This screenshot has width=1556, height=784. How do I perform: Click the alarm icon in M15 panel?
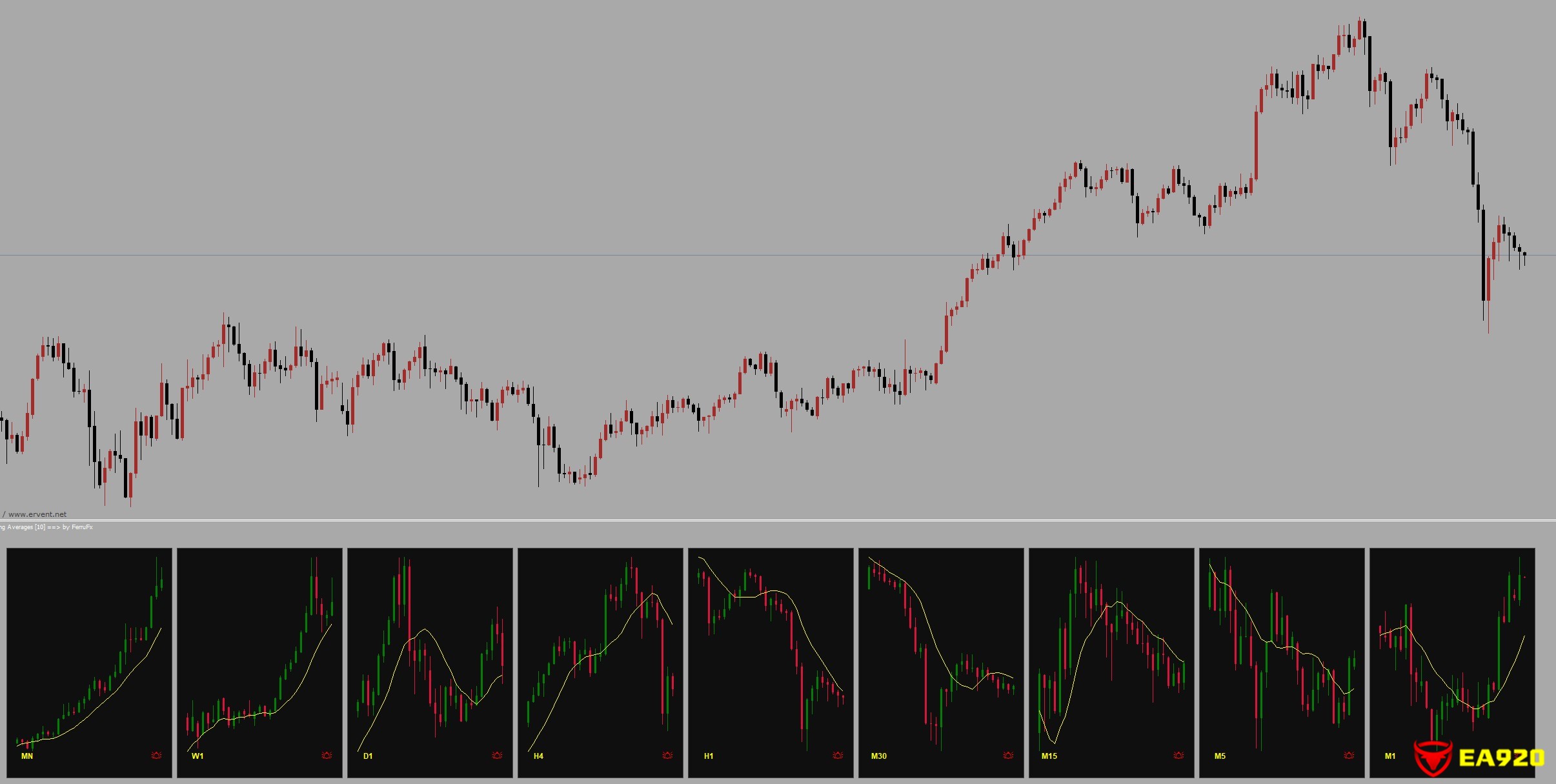coord(1178,755)
